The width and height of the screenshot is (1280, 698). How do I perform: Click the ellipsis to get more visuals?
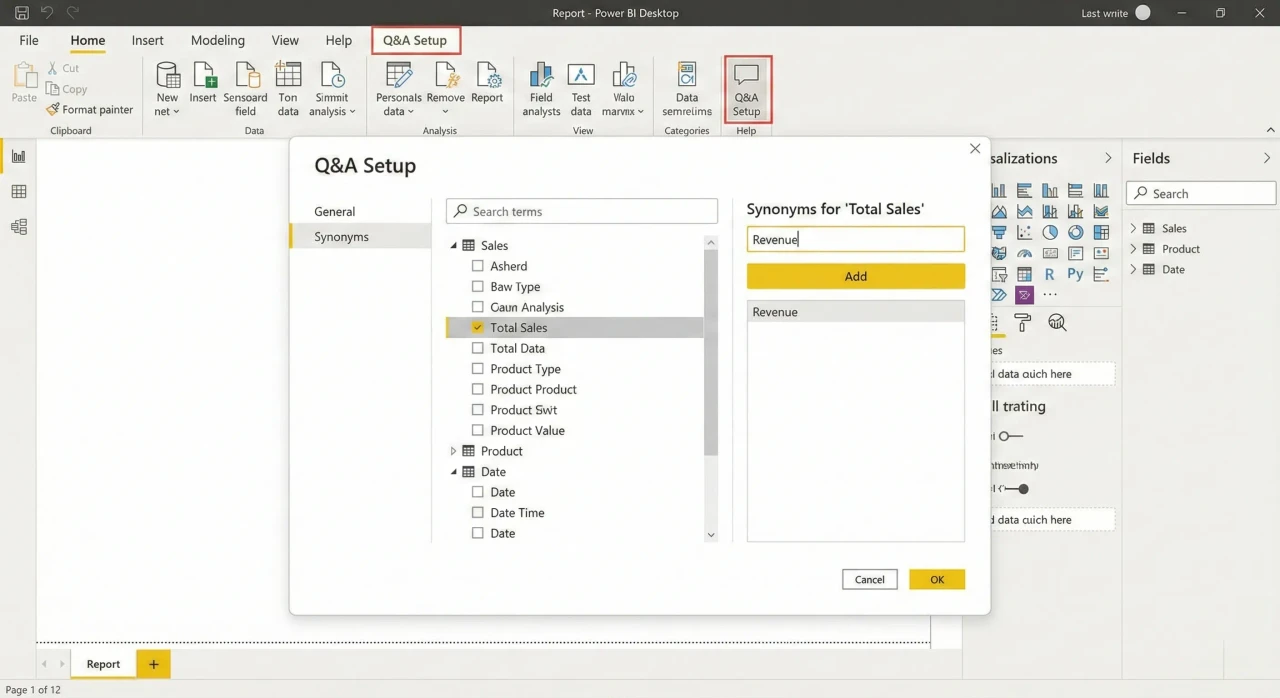pyautogui.click(x=1050, y=295)
